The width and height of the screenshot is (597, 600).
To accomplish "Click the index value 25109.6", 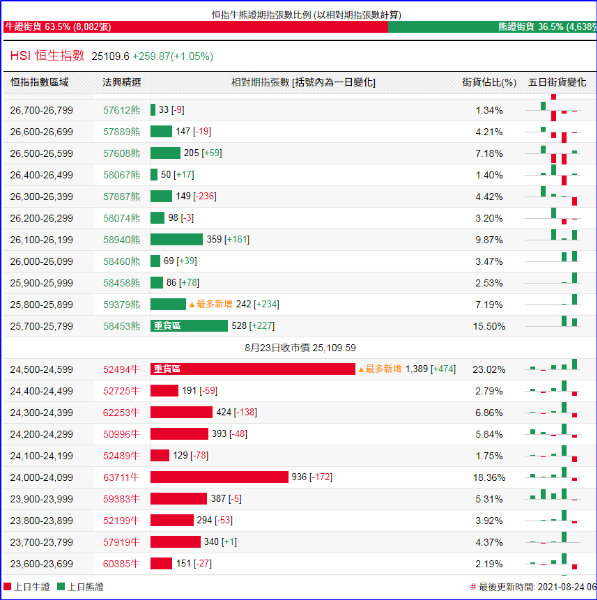I will coord(111,57).
